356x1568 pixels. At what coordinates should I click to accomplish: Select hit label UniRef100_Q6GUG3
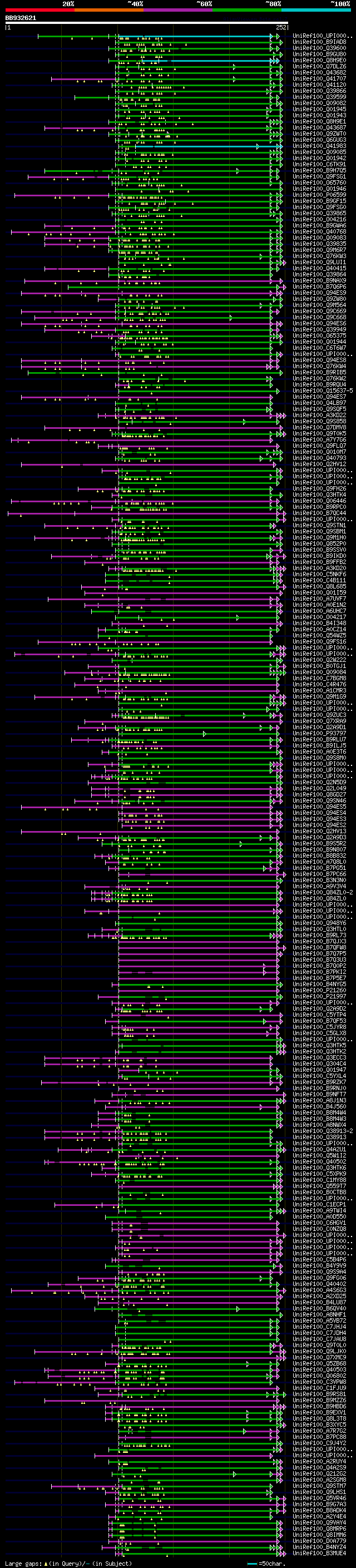319,140
